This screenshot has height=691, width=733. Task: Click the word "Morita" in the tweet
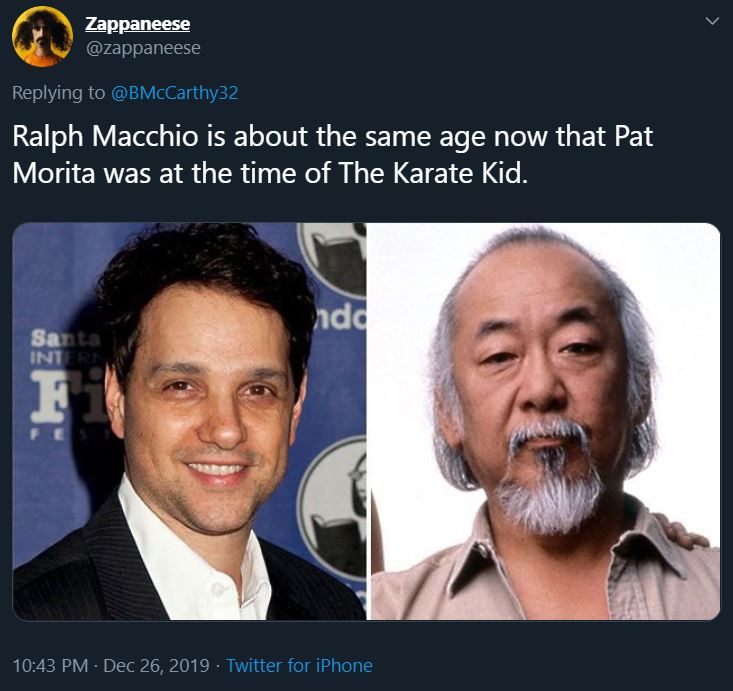tap(54, 173)
